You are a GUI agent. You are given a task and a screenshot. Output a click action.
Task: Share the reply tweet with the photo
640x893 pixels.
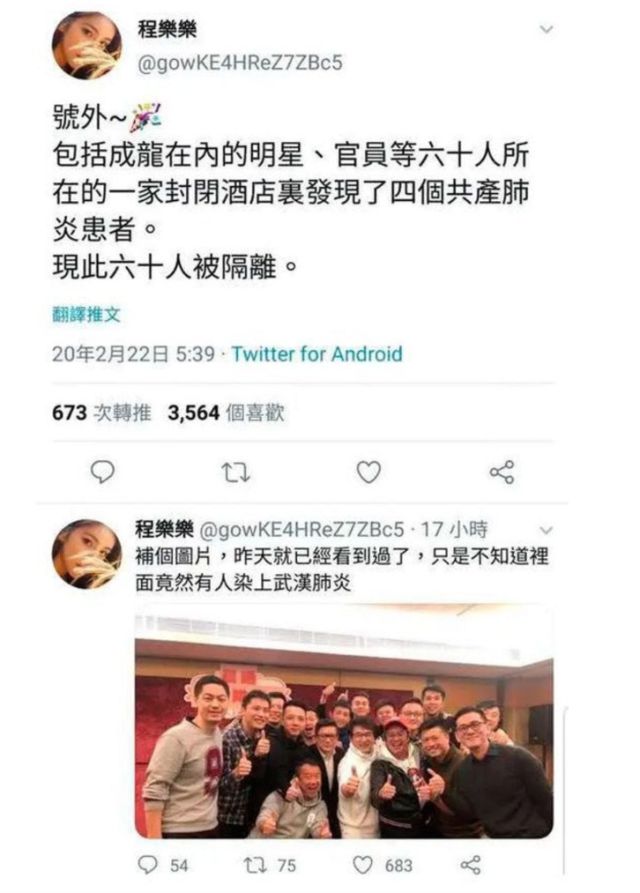click(470, 865)
